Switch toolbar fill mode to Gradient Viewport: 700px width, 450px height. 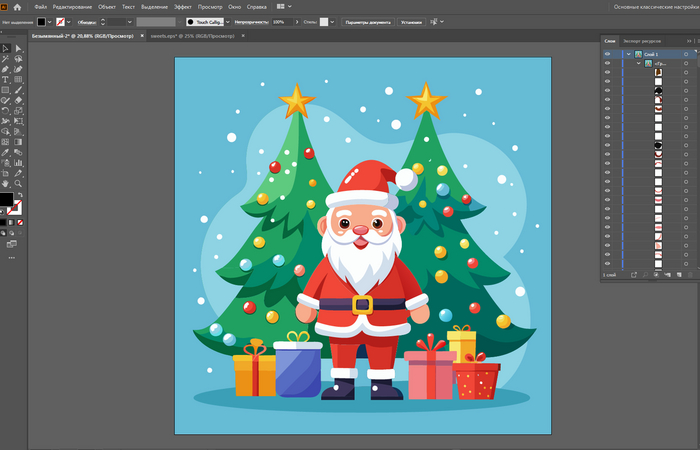point(11,222)
